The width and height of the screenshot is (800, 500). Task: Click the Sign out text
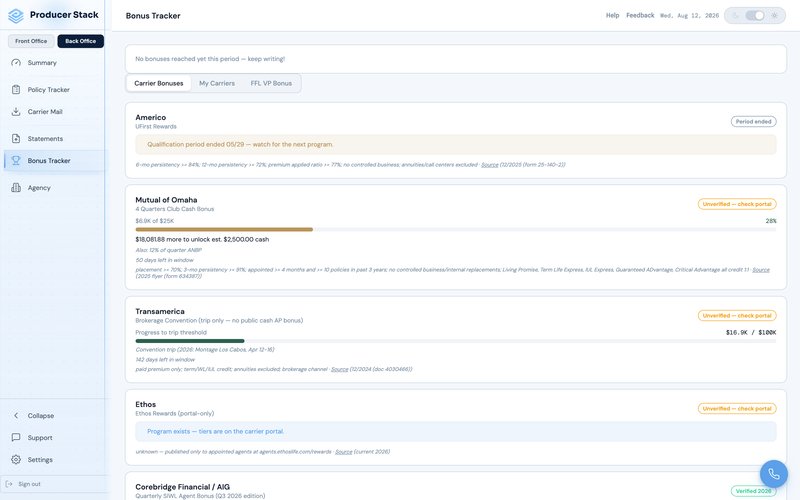pyautogui.click(x=29, y=484)
